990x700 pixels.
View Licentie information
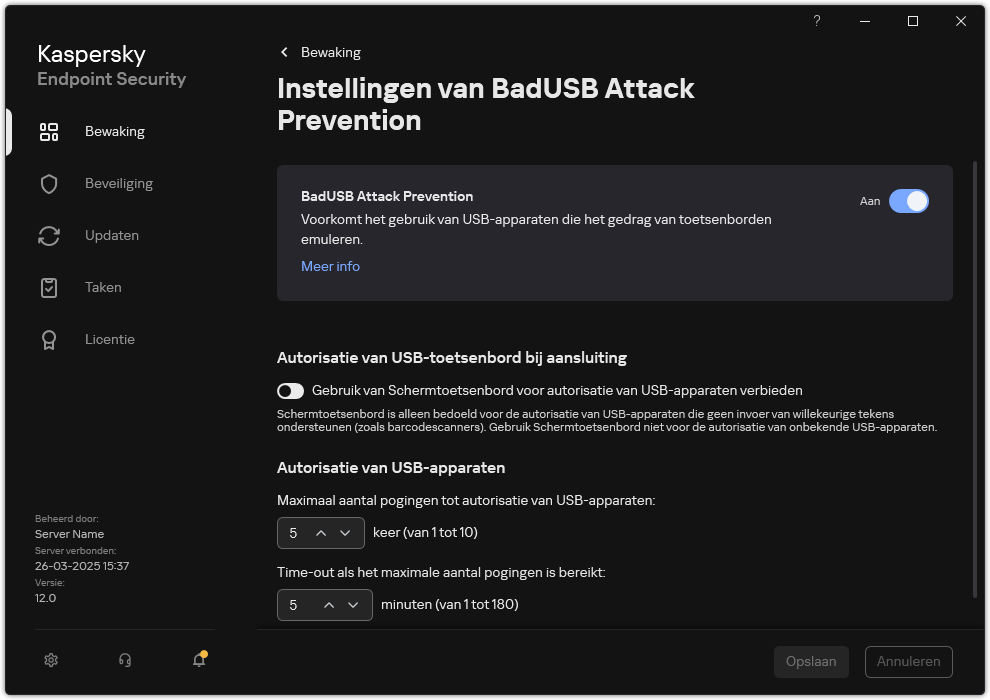click(109, 339)
